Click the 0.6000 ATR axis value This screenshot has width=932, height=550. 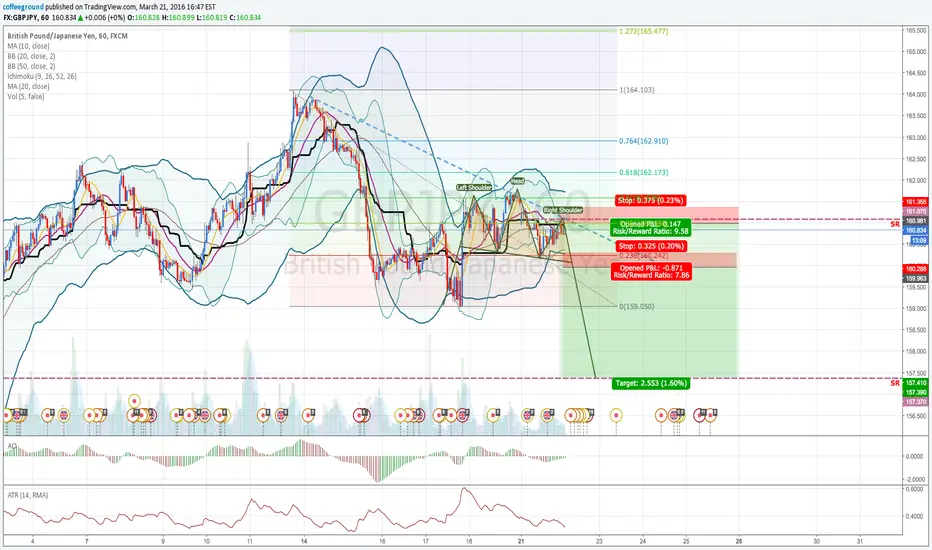(x=915, y=489)
